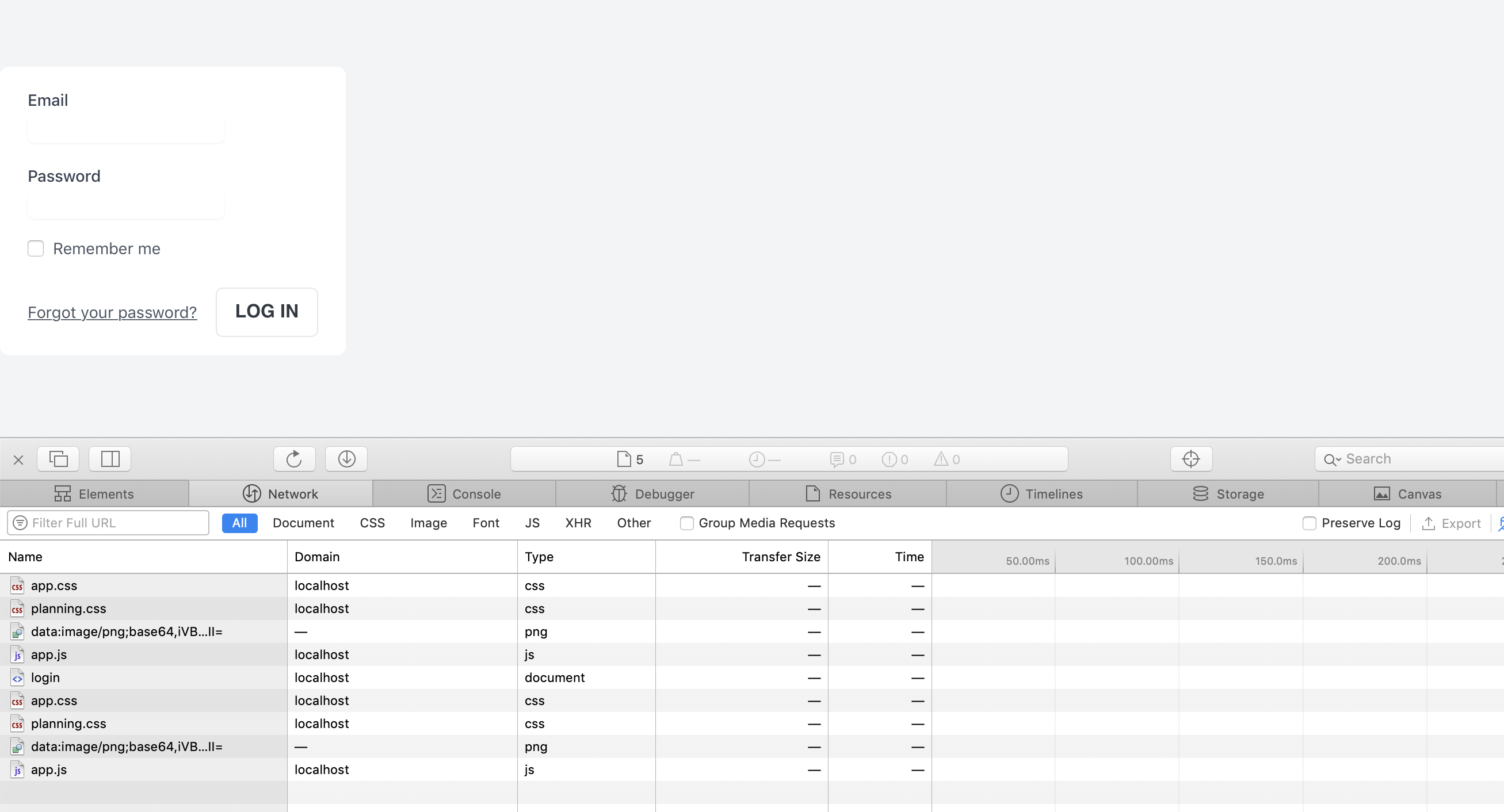The width and height of the screenshot is (1504, 812).
Task: Focus the Password input field
Action: (126, 204)
